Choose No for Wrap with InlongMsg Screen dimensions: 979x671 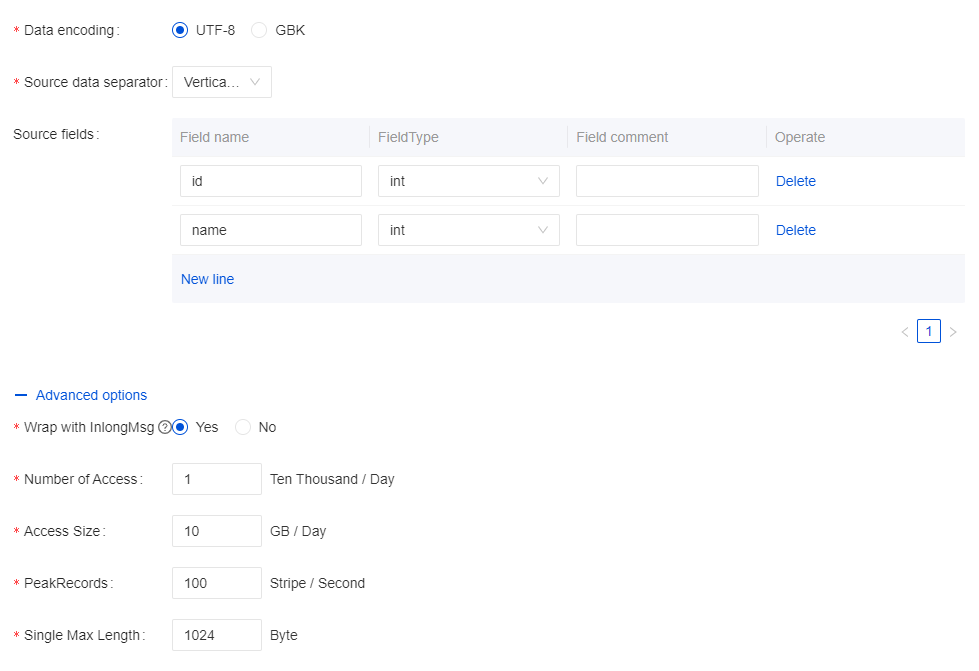243,427
